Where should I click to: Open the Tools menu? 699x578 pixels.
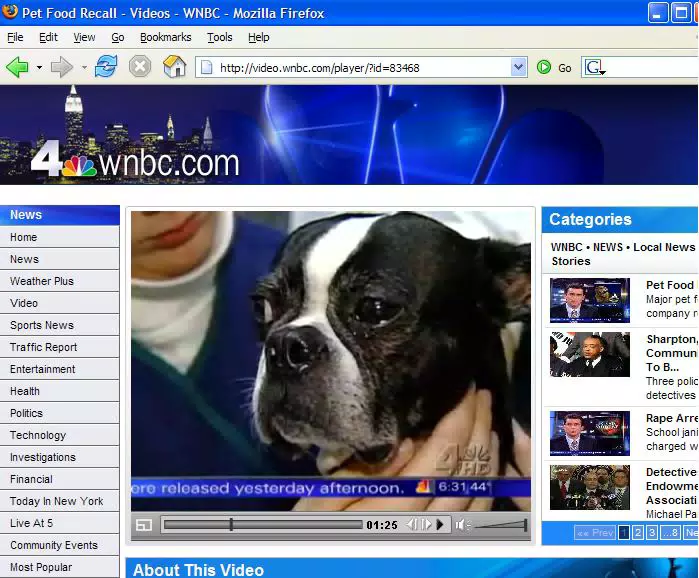pos(220,37)
